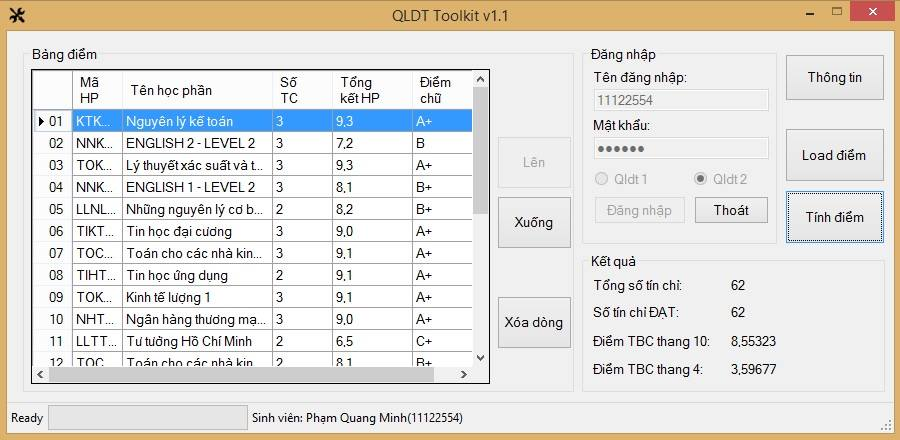
Task: Click the Tên đăng nhập input field
Action: coord(680,100)
